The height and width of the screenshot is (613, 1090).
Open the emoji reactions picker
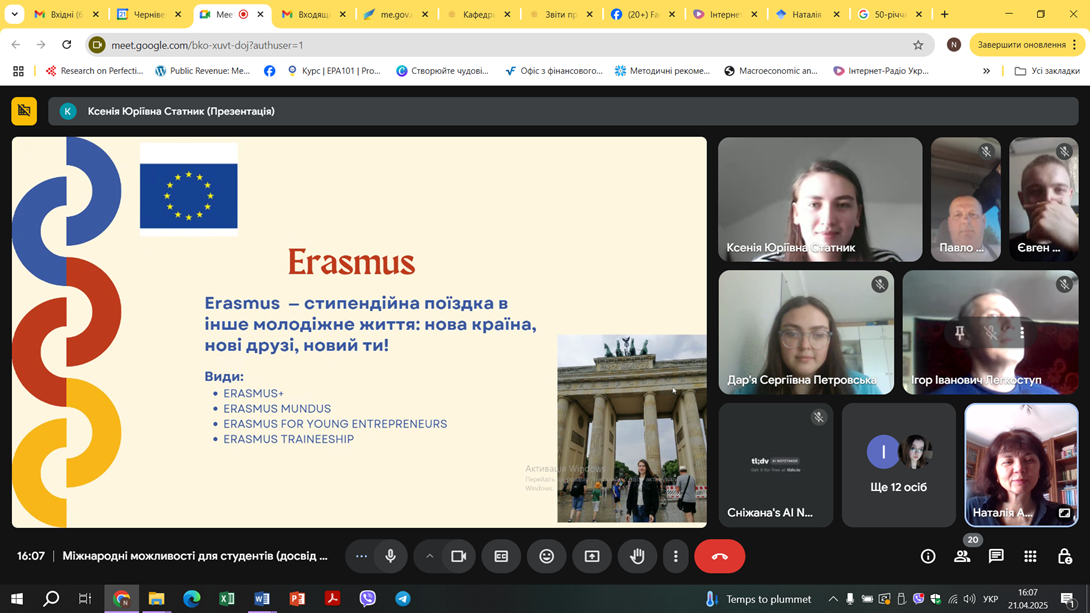tap(546, 556)
